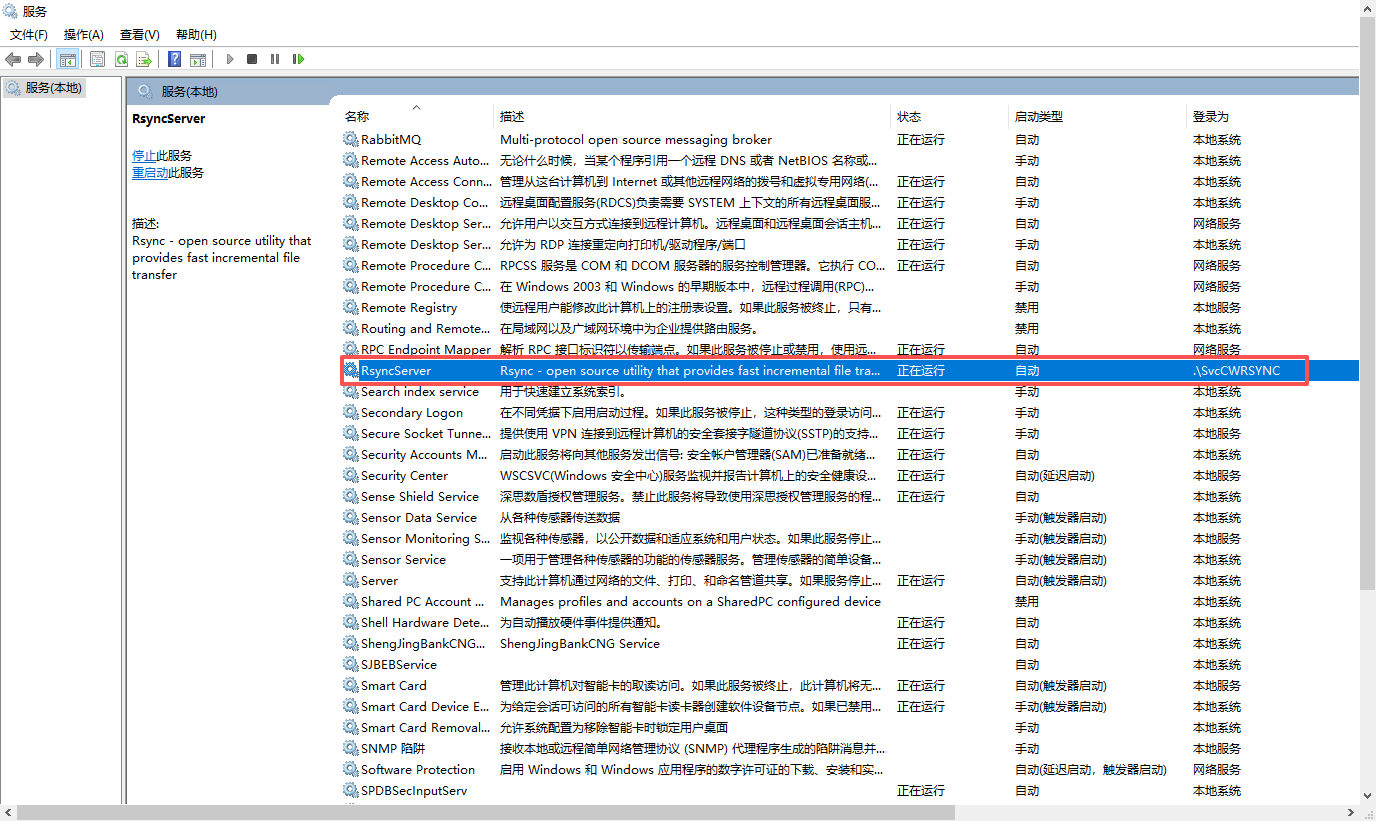Click the Back arrow in toolbar
This screenshot has width=1376, height=821.
13,59
